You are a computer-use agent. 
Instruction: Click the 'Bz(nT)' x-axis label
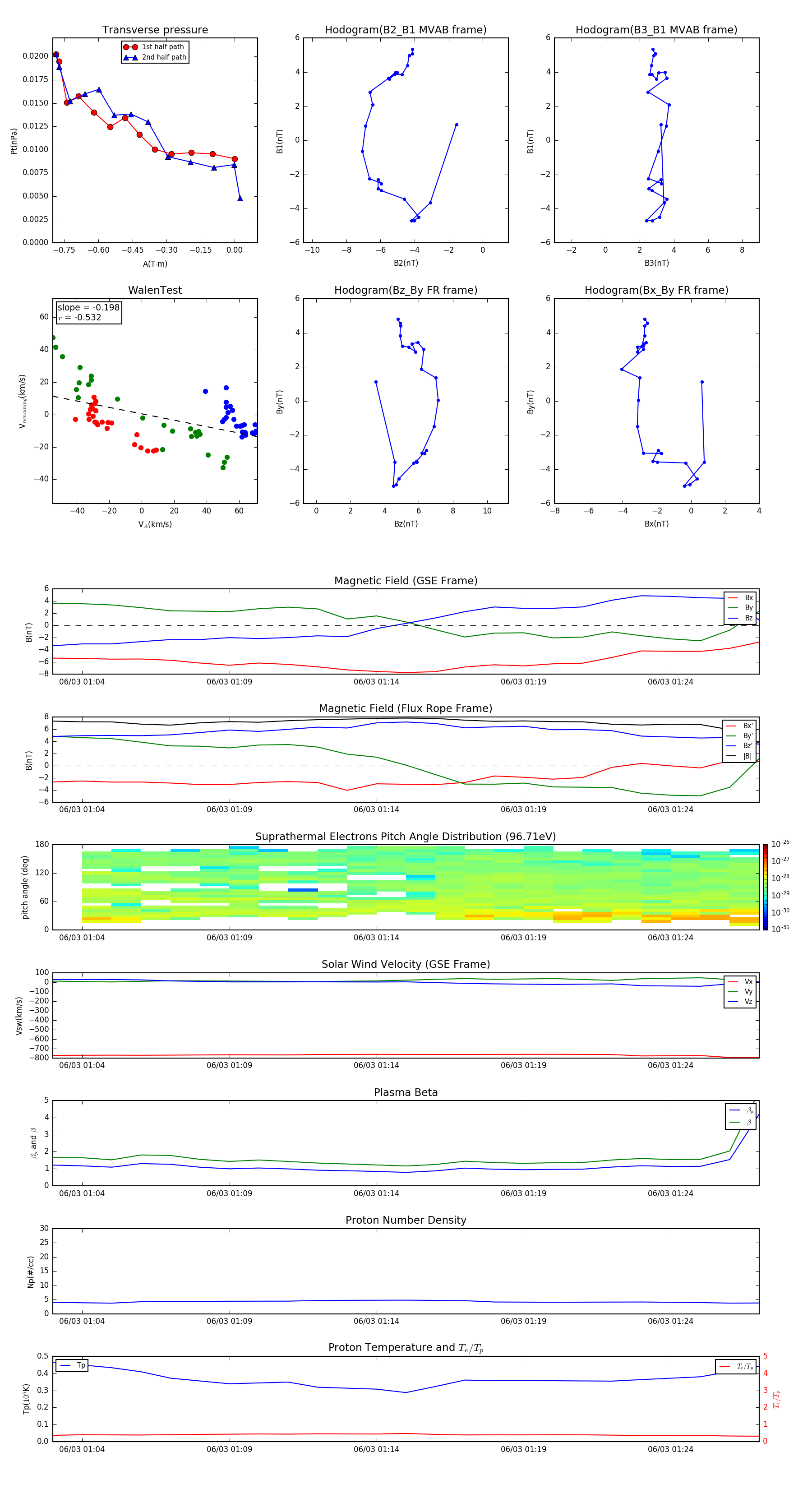(x=406, y=524)
